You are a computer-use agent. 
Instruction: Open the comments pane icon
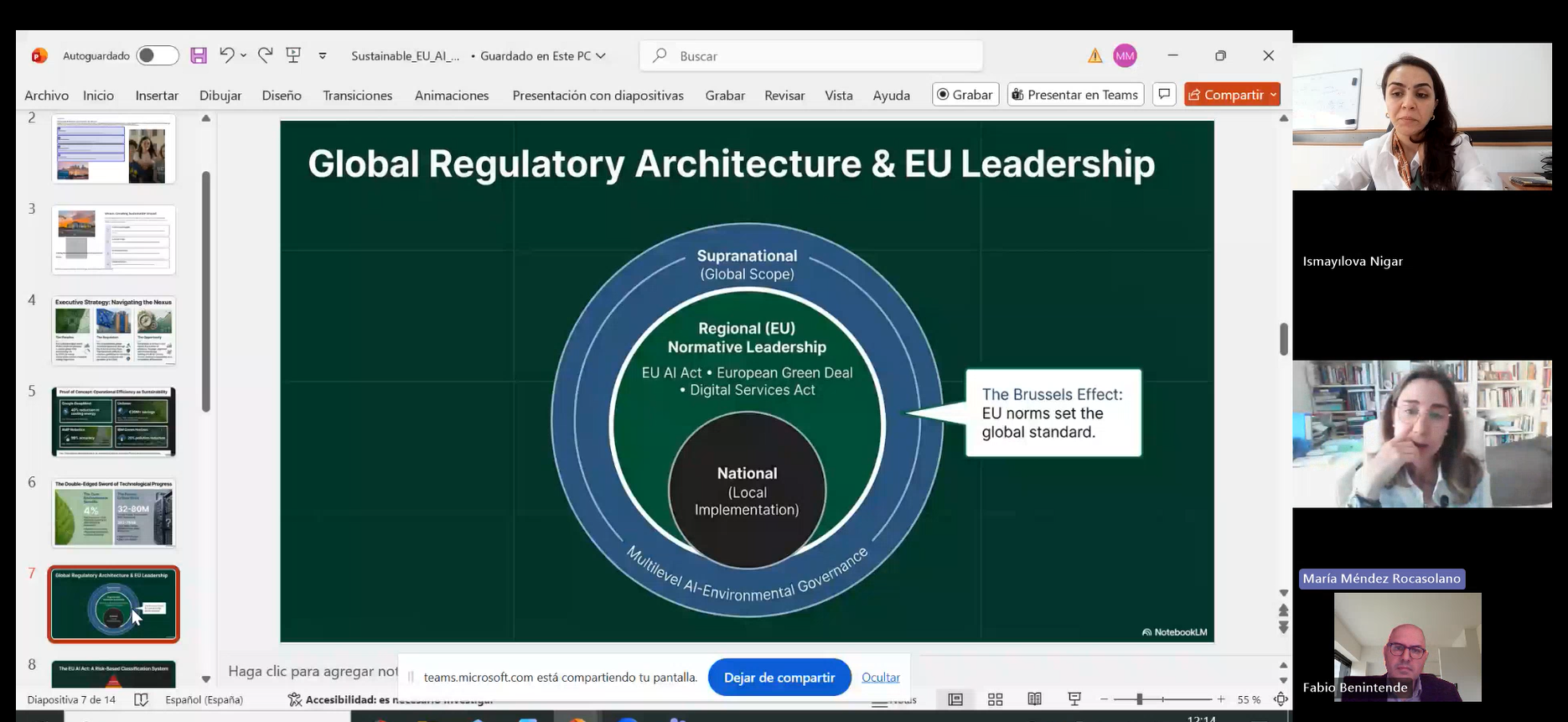1164,95
